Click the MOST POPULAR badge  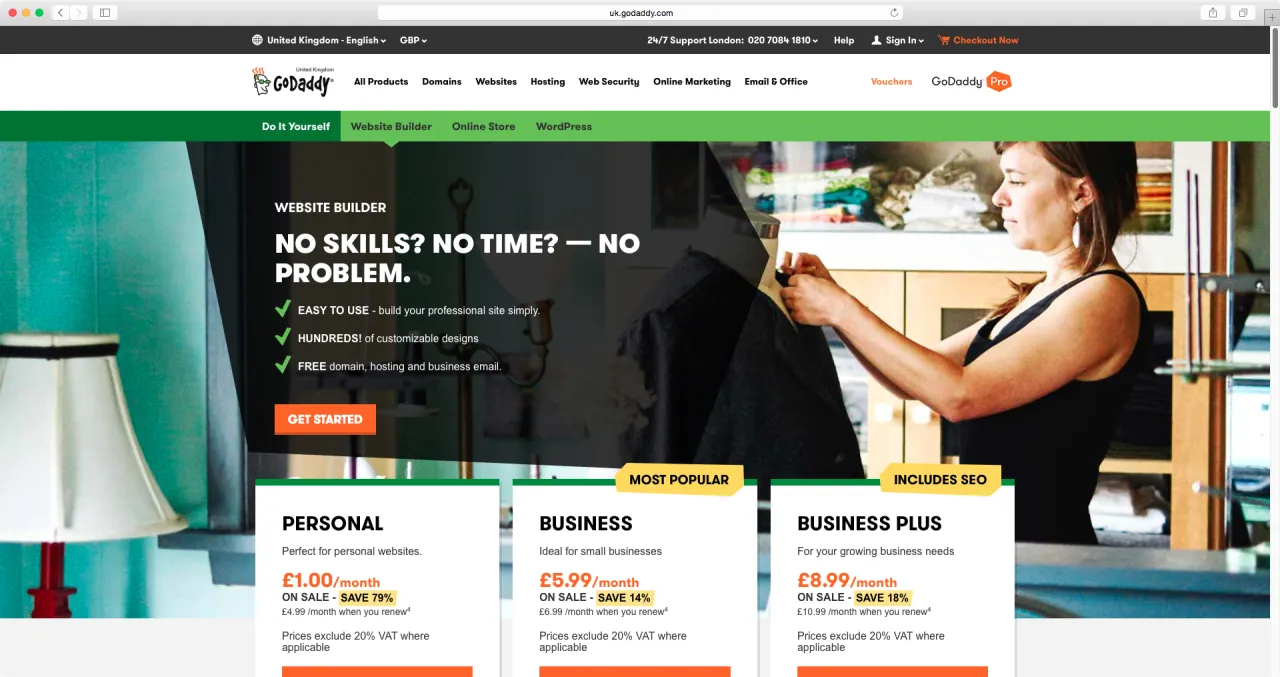tap(679, 479)
